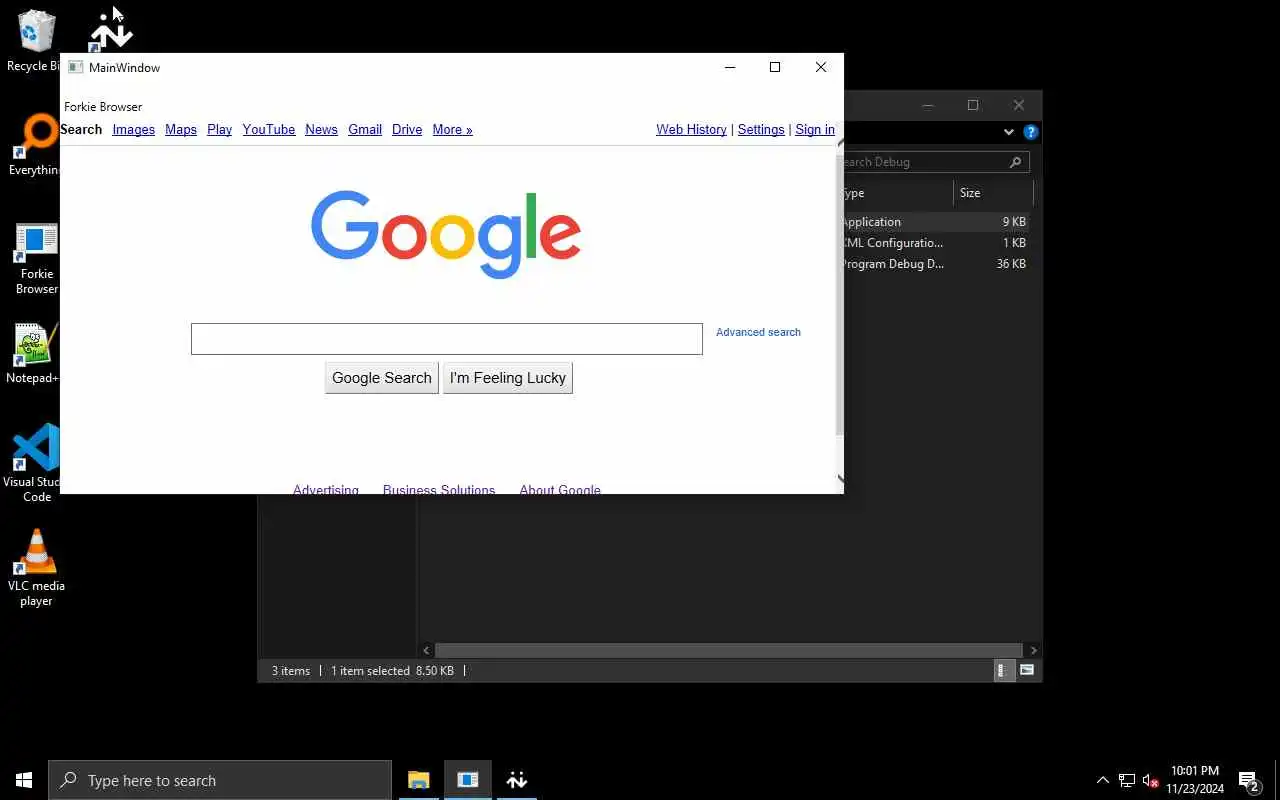Select the Forkie Browser taskbar button
The width and height of the screenshot is (1280, 800).
pyautogui.click(x=467, y=780)
